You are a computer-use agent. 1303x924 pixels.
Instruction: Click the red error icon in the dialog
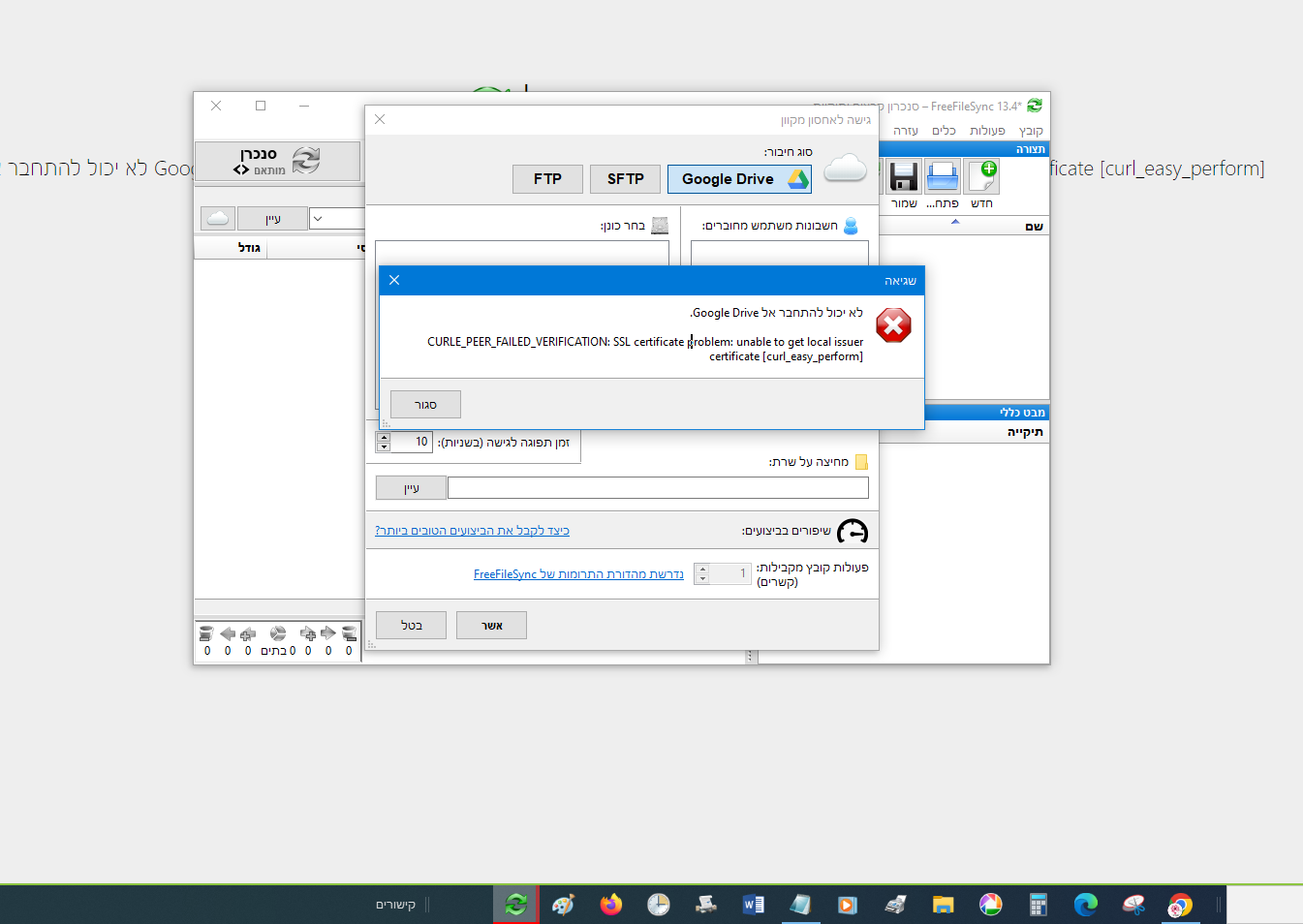[893, 325]
